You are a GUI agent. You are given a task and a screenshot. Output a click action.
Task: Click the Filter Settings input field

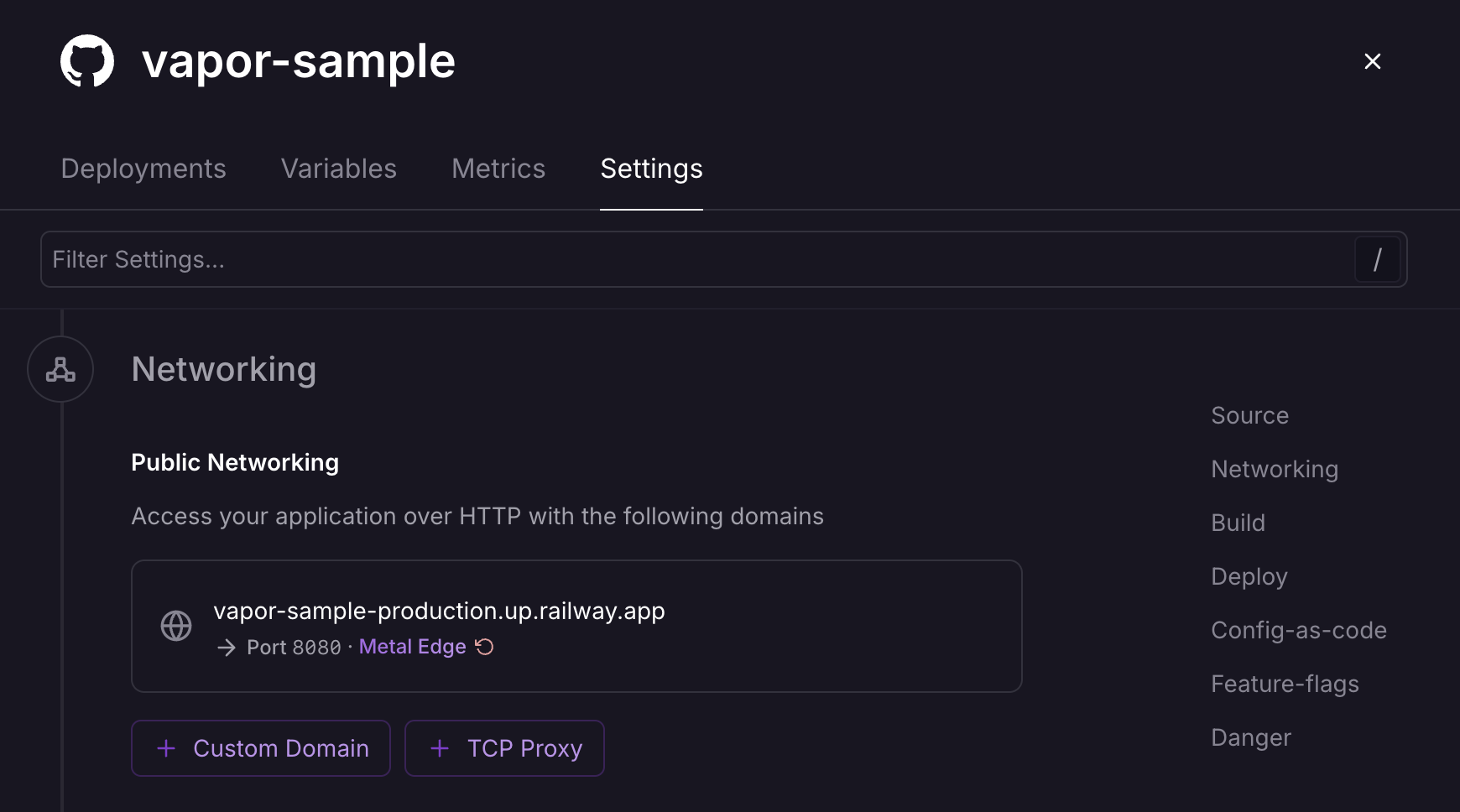(x=587, y=259)
